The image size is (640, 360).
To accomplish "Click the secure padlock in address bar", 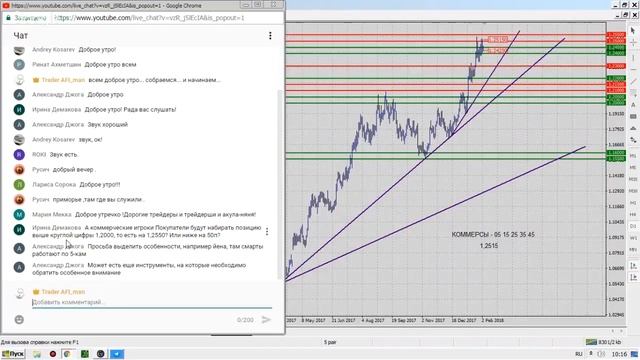I will point(8,18).
